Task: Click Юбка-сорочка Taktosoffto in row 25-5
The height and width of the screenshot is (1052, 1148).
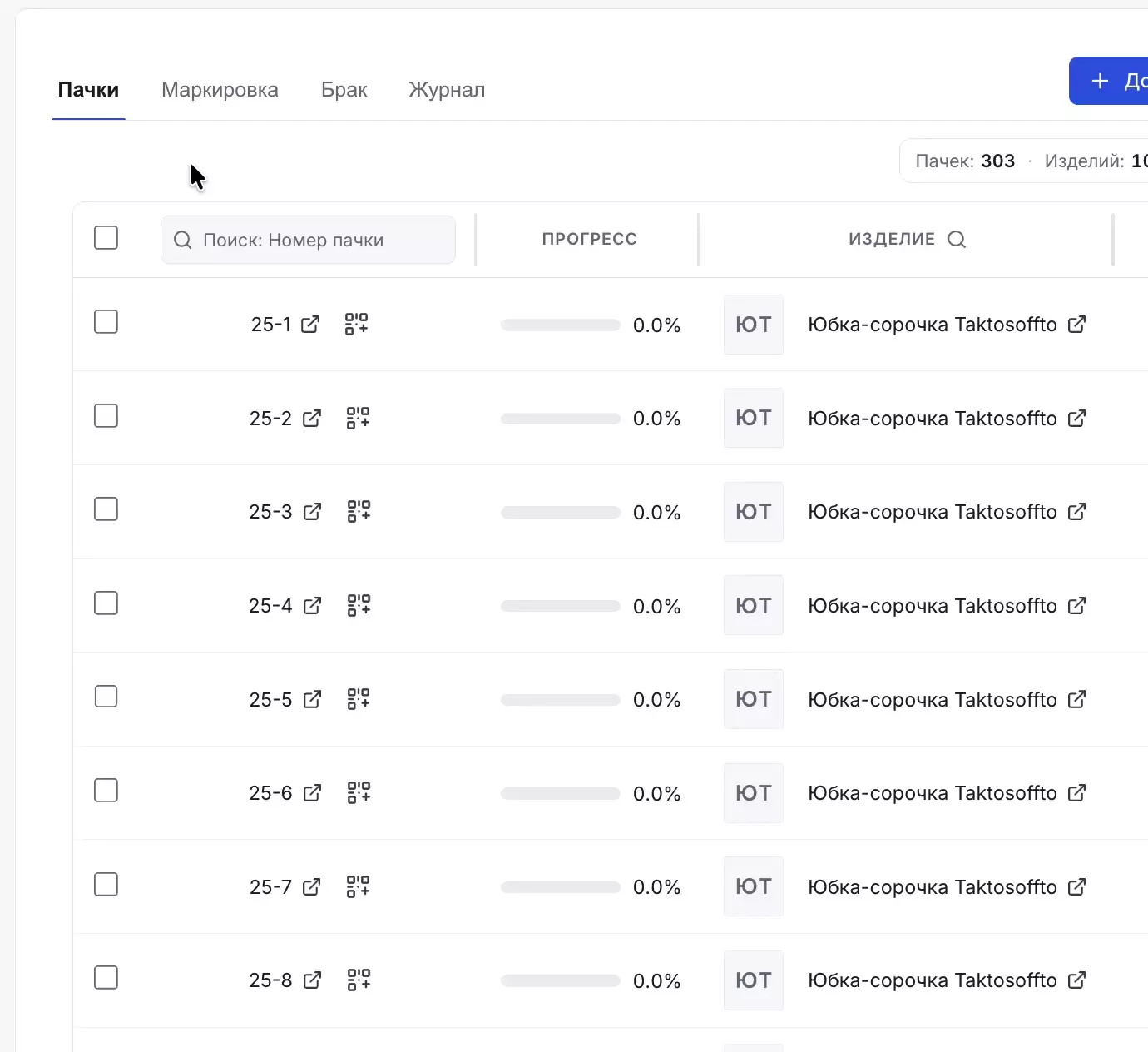Action: 933,700
